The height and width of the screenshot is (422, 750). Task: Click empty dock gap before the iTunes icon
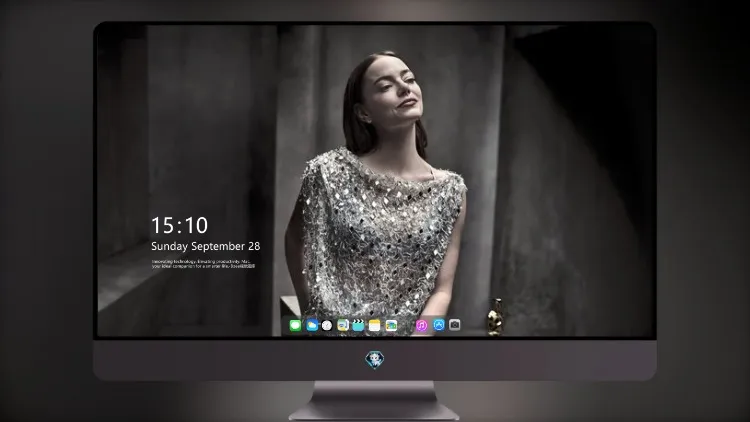(407, 325)
